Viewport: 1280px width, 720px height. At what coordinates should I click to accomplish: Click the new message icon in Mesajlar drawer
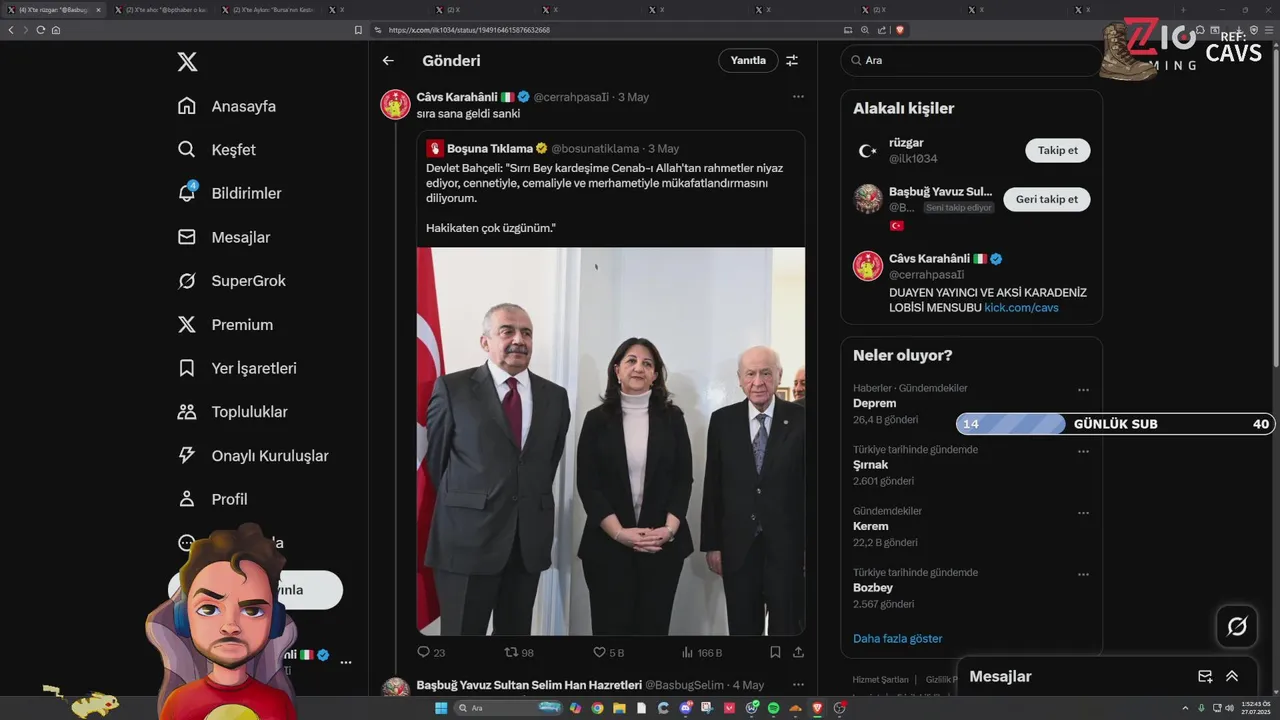[1205, 677]
